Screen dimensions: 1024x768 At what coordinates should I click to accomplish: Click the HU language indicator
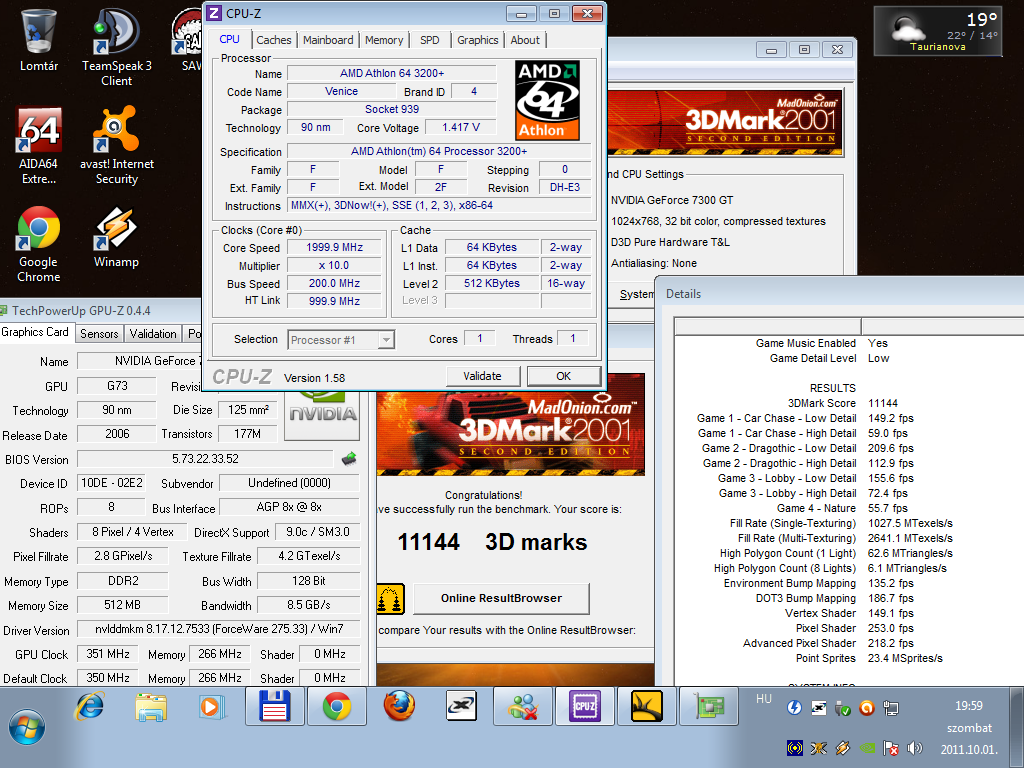[x=763, y=699]
